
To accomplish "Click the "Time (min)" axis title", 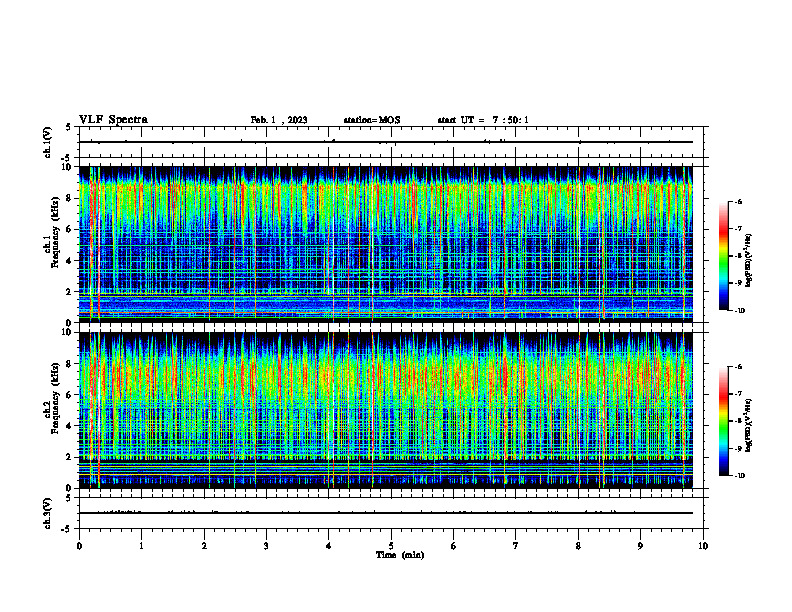I will point(400,555).
